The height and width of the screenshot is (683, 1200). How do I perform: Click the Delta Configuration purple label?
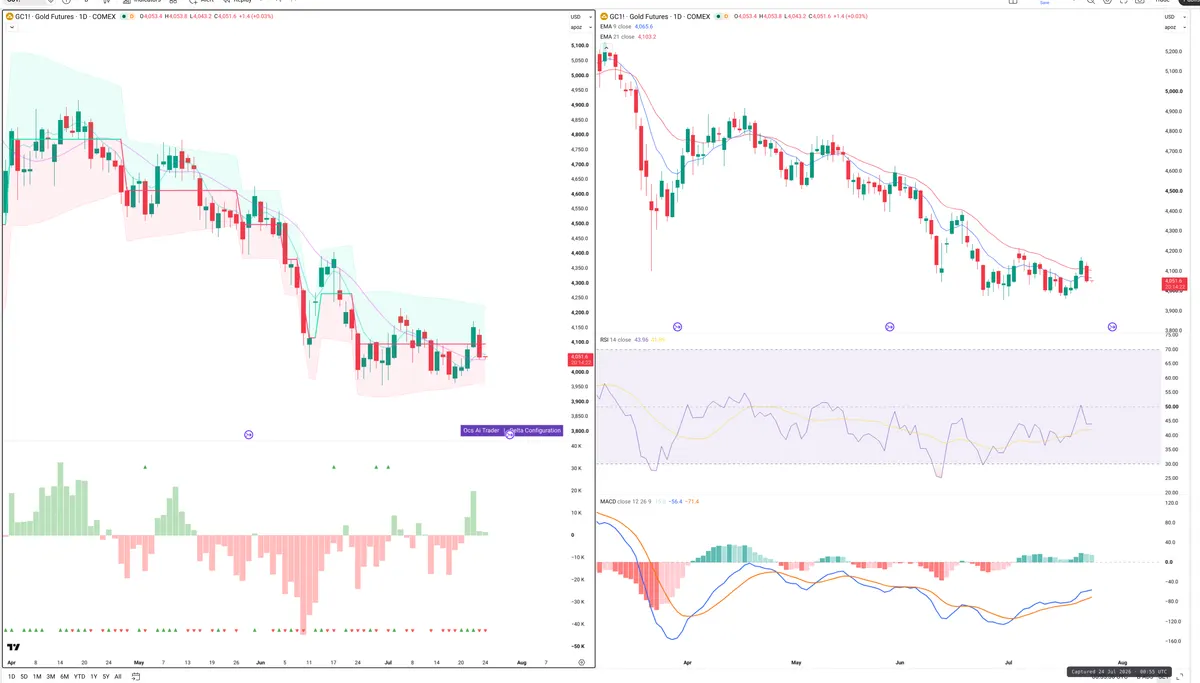pyautogui.click(x=534, y=430)
